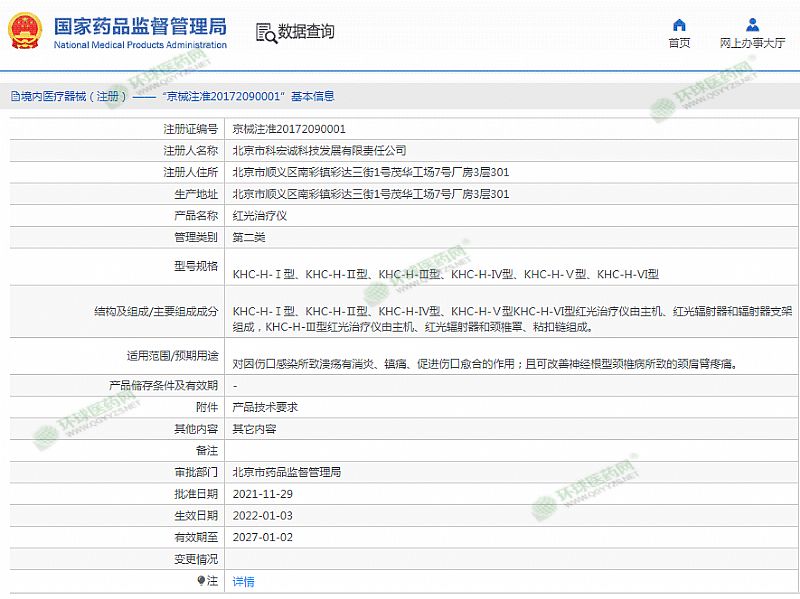The width and height of the screenshot is (800, 599).
Task: Click the national emblem logo
Action: pyautogui.click(x=26, y=31)
